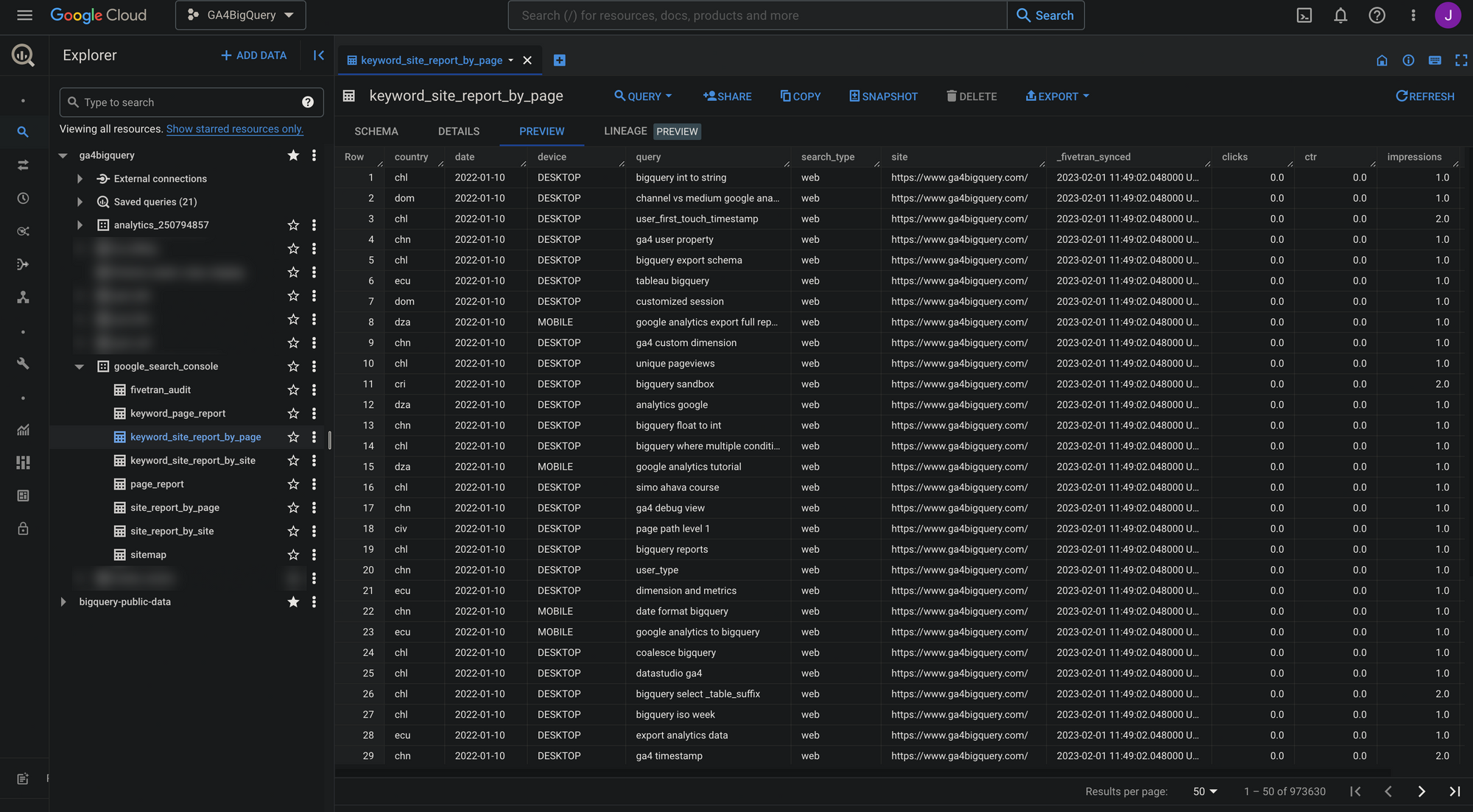Click the ADD DATA button
Screen dimensions: 1473x812
coord(254,55)
